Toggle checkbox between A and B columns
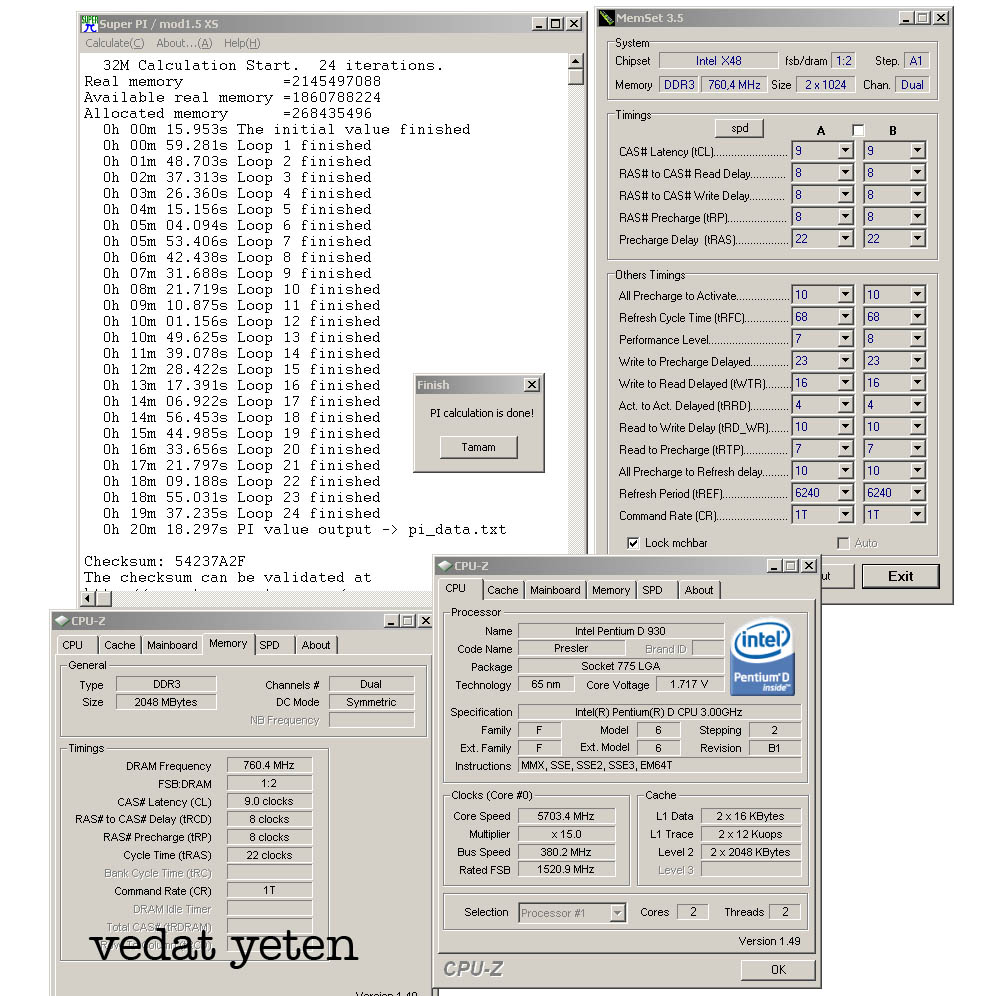The height and width of the screenshot is (996, 995). [x=858, y=130]
